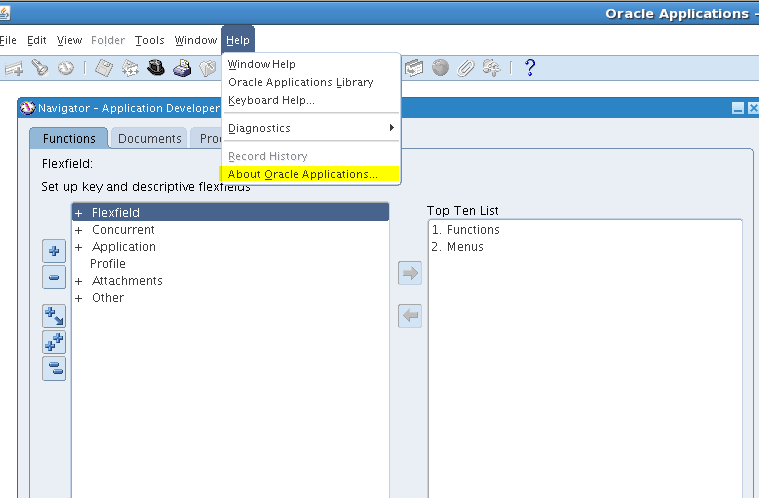Click the Expand All Children button
Image resolution: width=759 pixels, height=498 pixels.
point(54,317)
